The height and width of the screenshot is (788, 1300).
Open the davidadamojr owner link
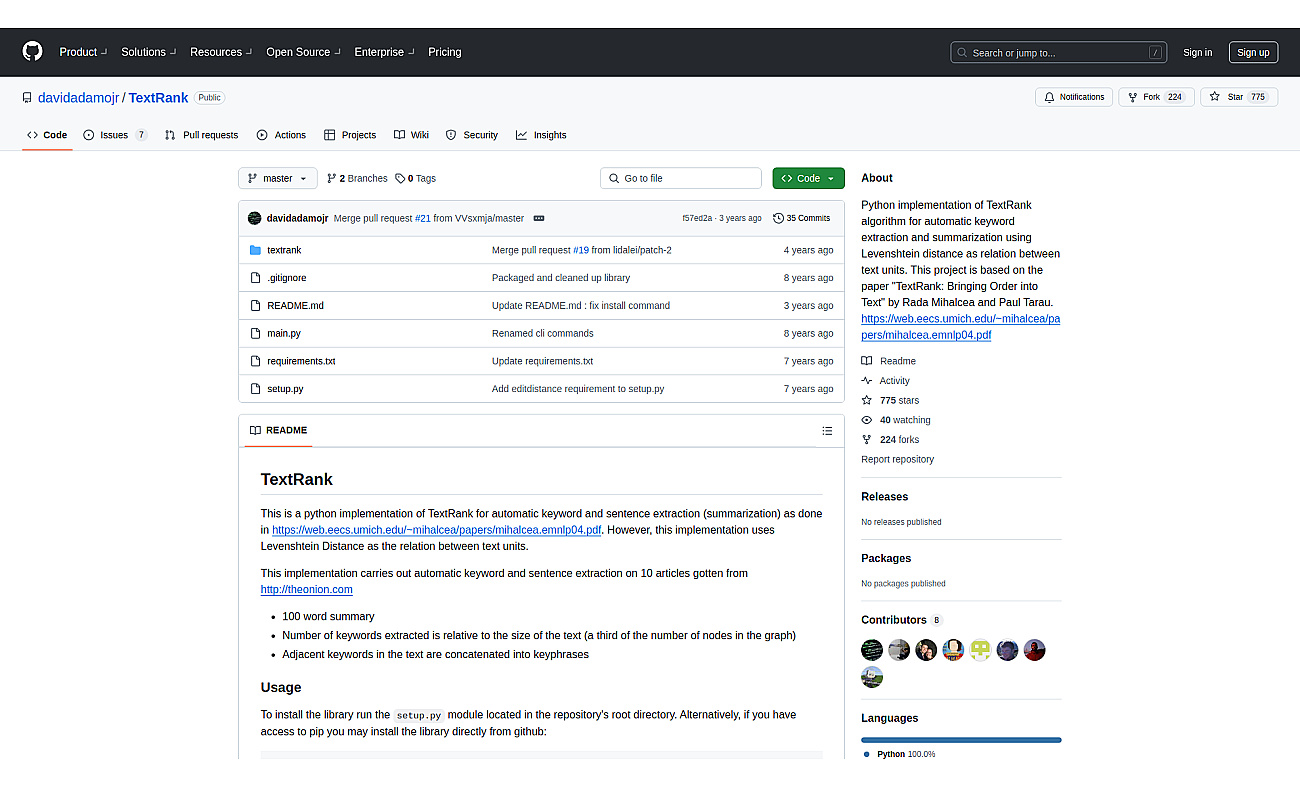click(79, 98)
